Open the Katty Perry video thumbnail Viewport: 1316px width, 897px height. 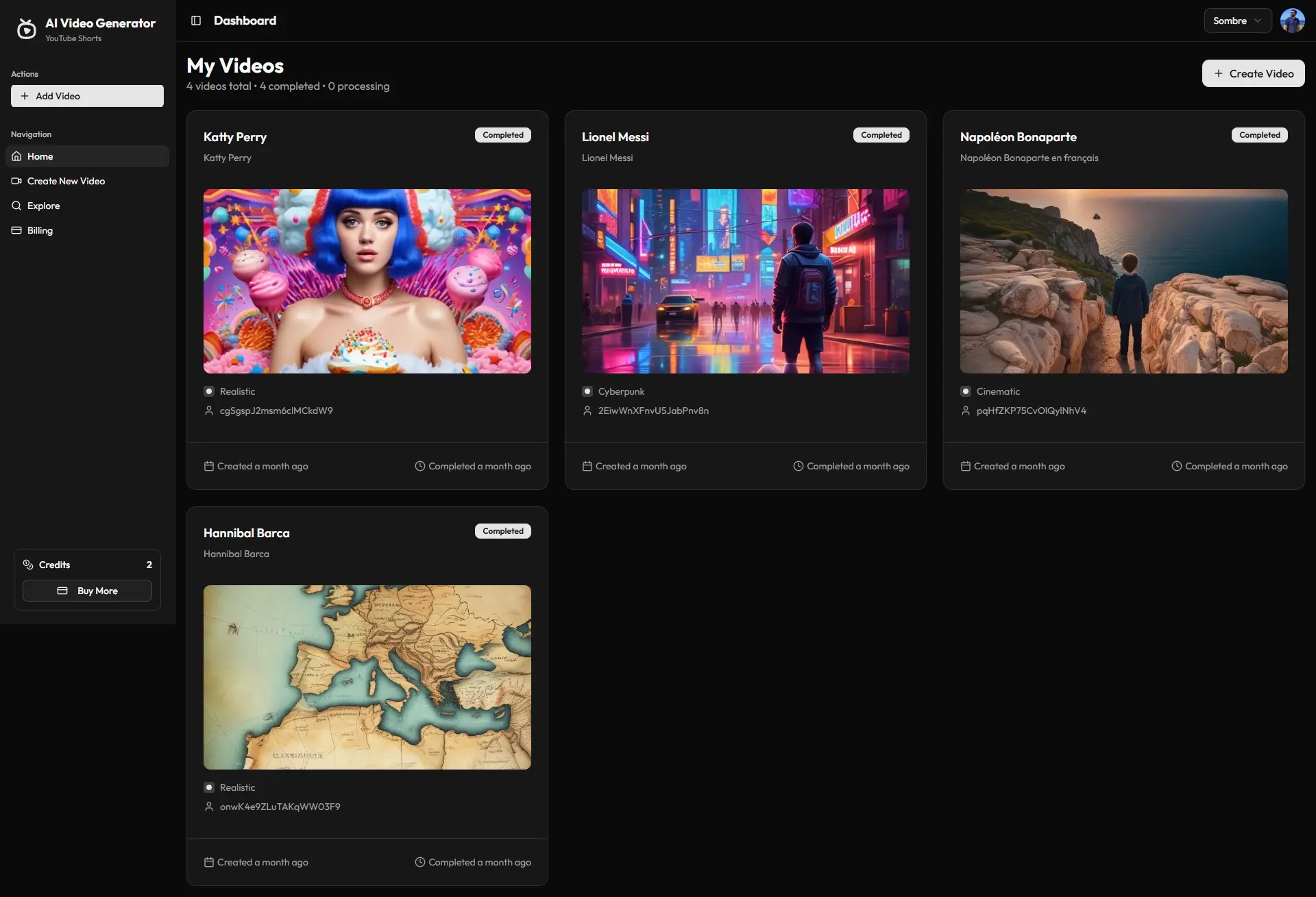point(367,281)
